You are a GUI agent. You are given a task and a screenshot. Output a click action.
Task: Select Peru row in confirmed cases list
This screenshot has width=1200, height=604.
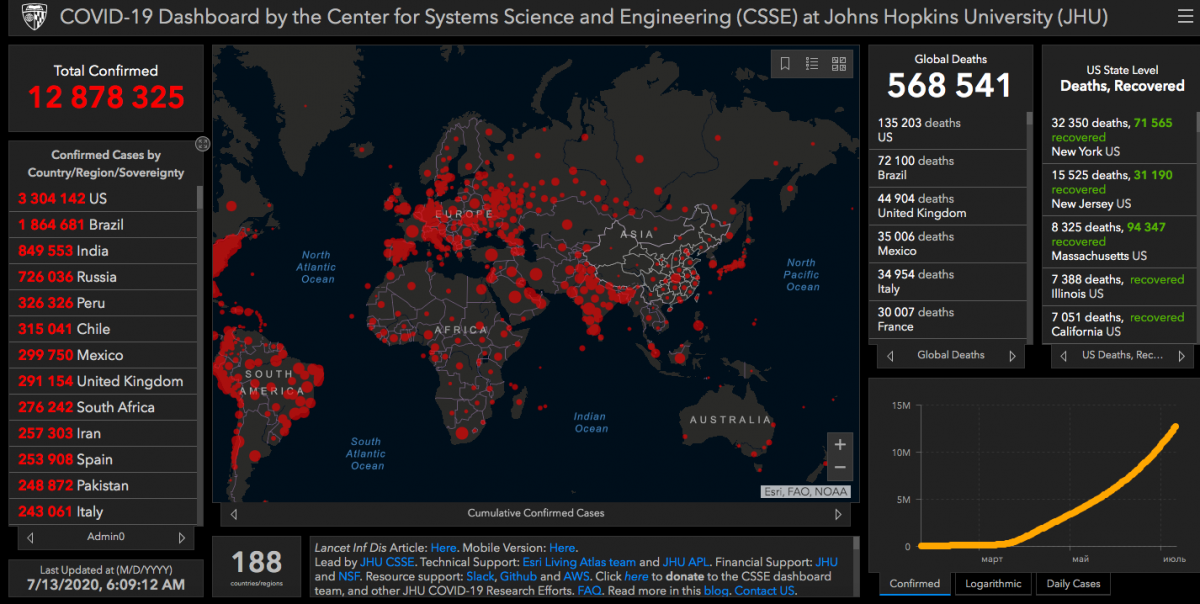pyautogui.click(x=104, y=302)
